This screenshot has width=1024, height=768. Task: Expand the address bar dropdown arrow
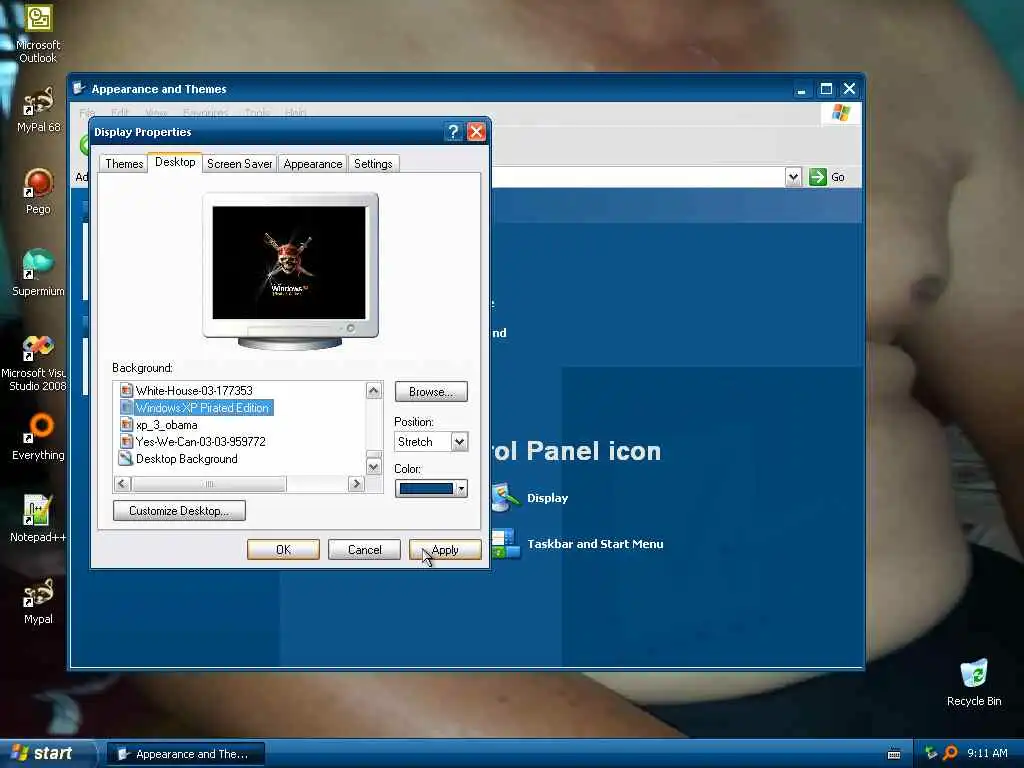tap(793, 177)
